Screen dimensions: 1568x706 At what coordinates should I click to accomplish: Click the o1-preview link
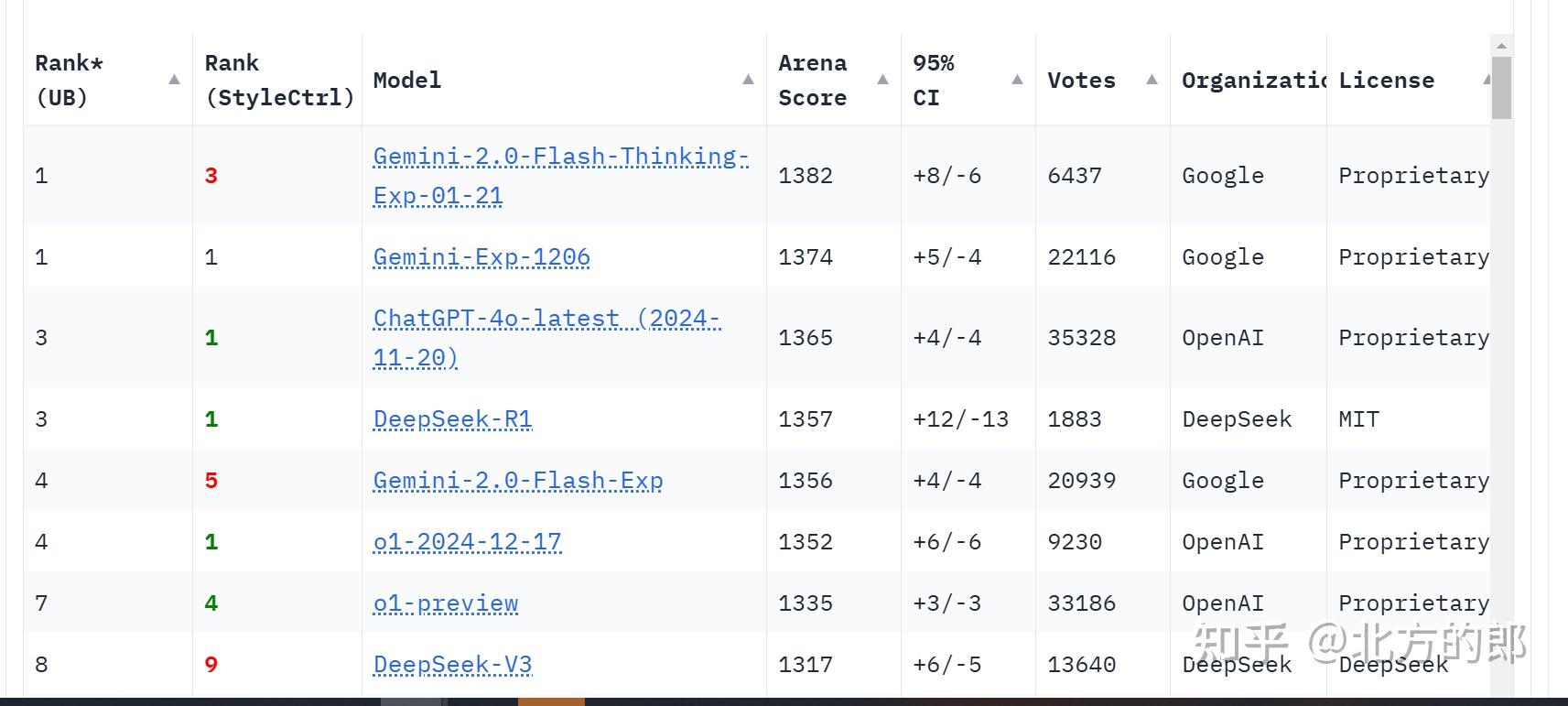[x=446, y=603]
